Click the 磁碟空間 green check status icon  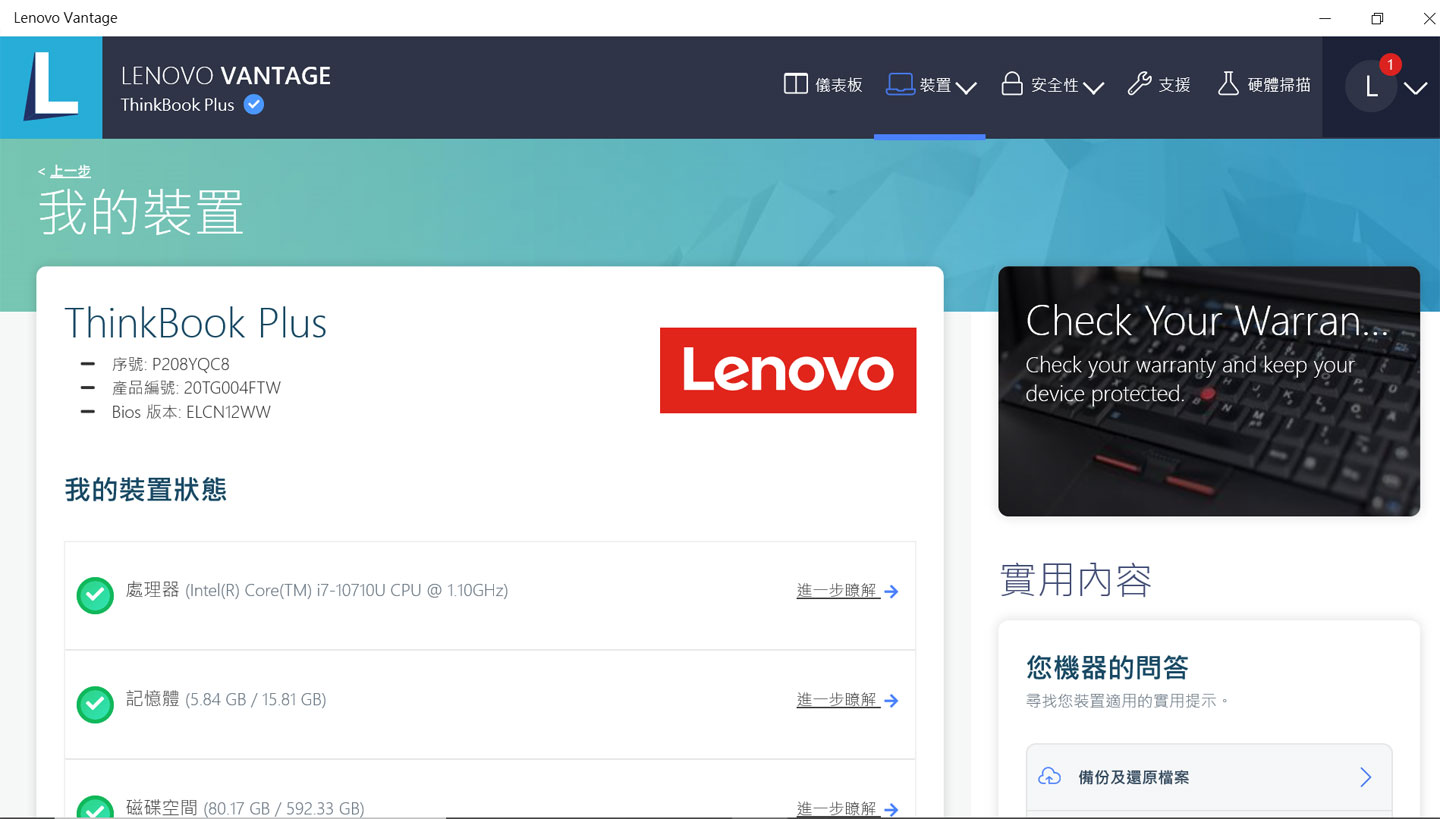click(95, 808)
